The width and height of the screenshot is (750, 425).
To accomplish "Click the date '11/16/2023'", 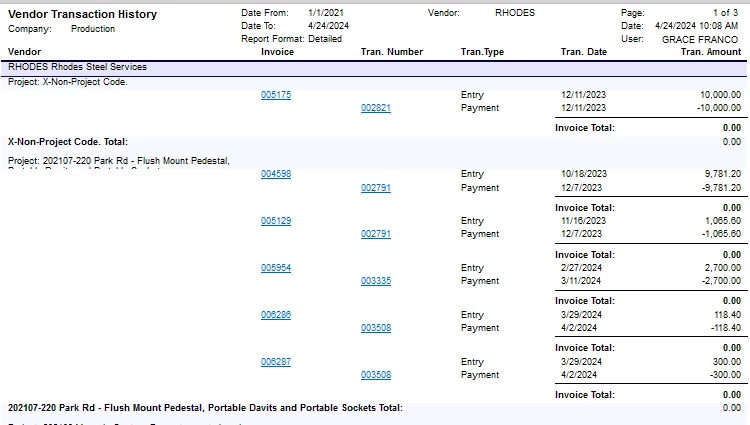I will point(584,221).
